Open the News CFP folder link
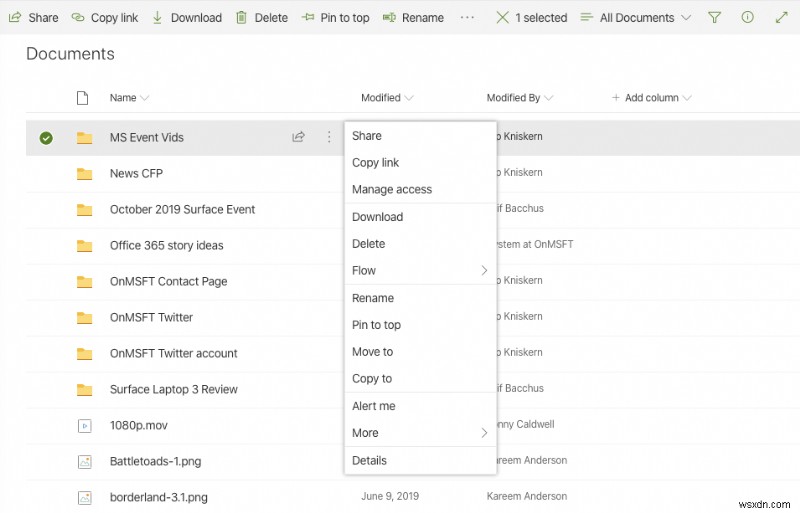Viewport: 800px width, 513px height. 136,174
